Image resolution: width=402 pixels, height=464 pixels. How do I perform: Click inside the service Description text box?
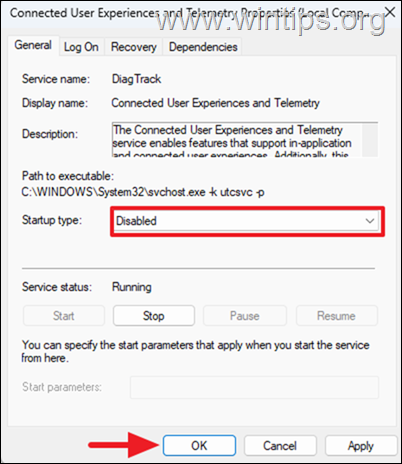click(237, 139)
